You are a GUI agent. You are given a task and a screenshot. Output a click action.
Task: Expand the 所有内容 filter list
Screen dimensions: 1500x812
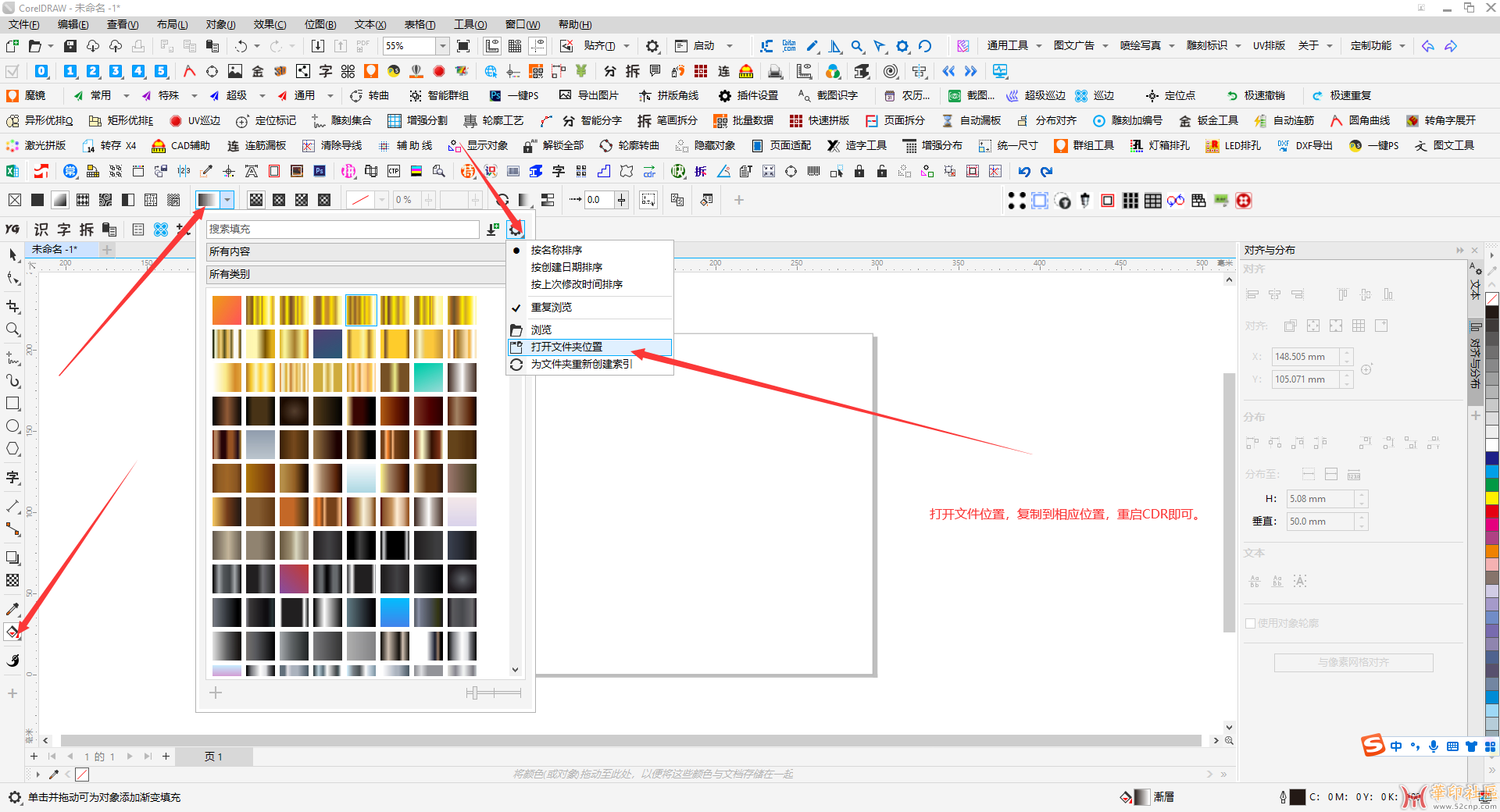pos(355,251)
